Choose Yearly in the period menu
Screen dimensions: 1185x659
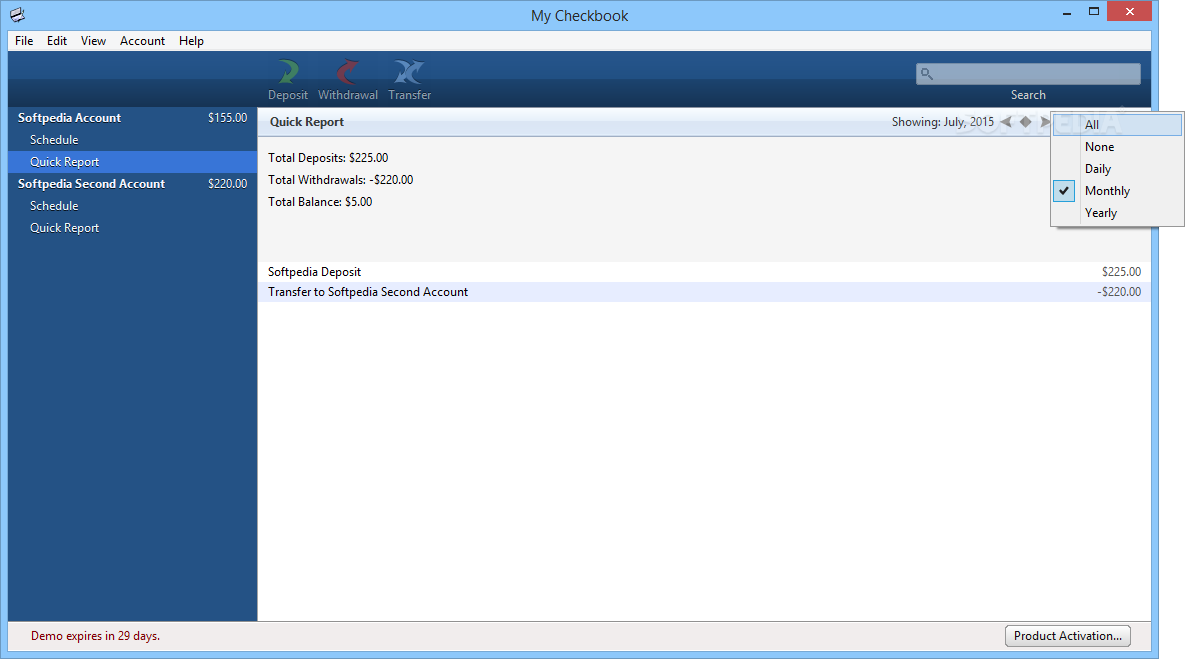click(1117, 212)
